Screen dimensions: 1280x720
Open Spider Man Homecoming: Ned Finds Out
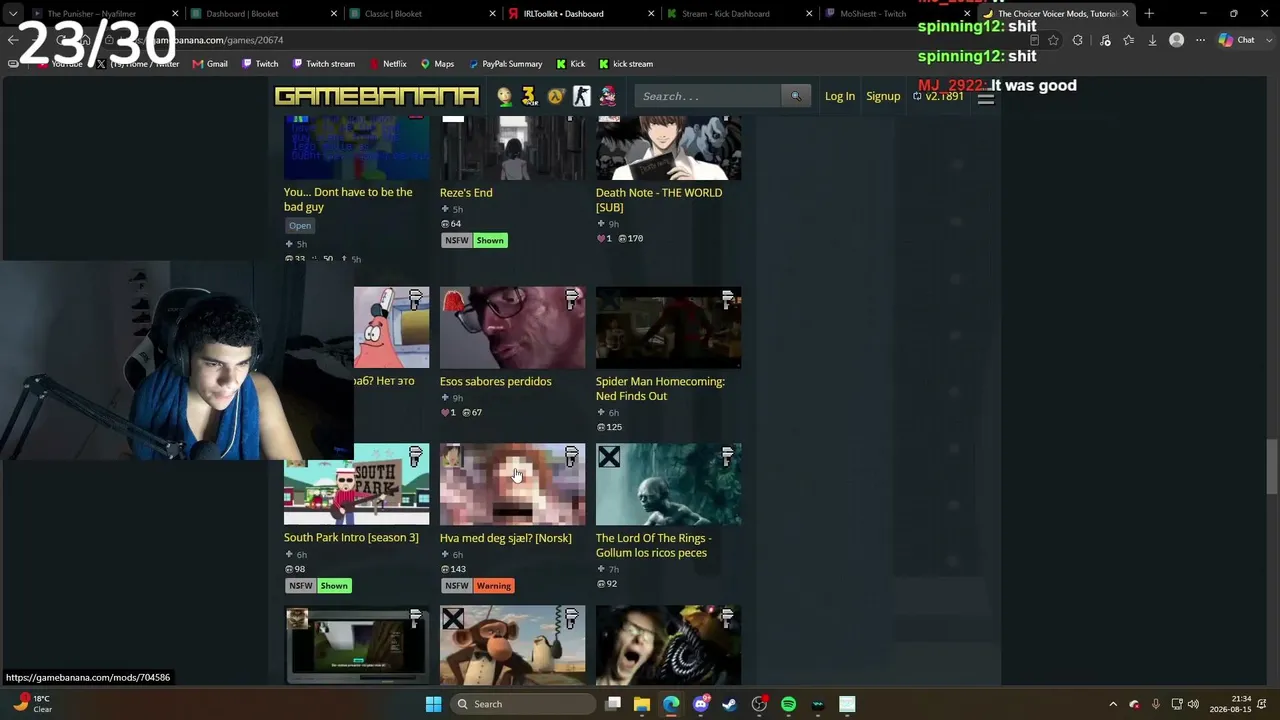pos(660,389)
